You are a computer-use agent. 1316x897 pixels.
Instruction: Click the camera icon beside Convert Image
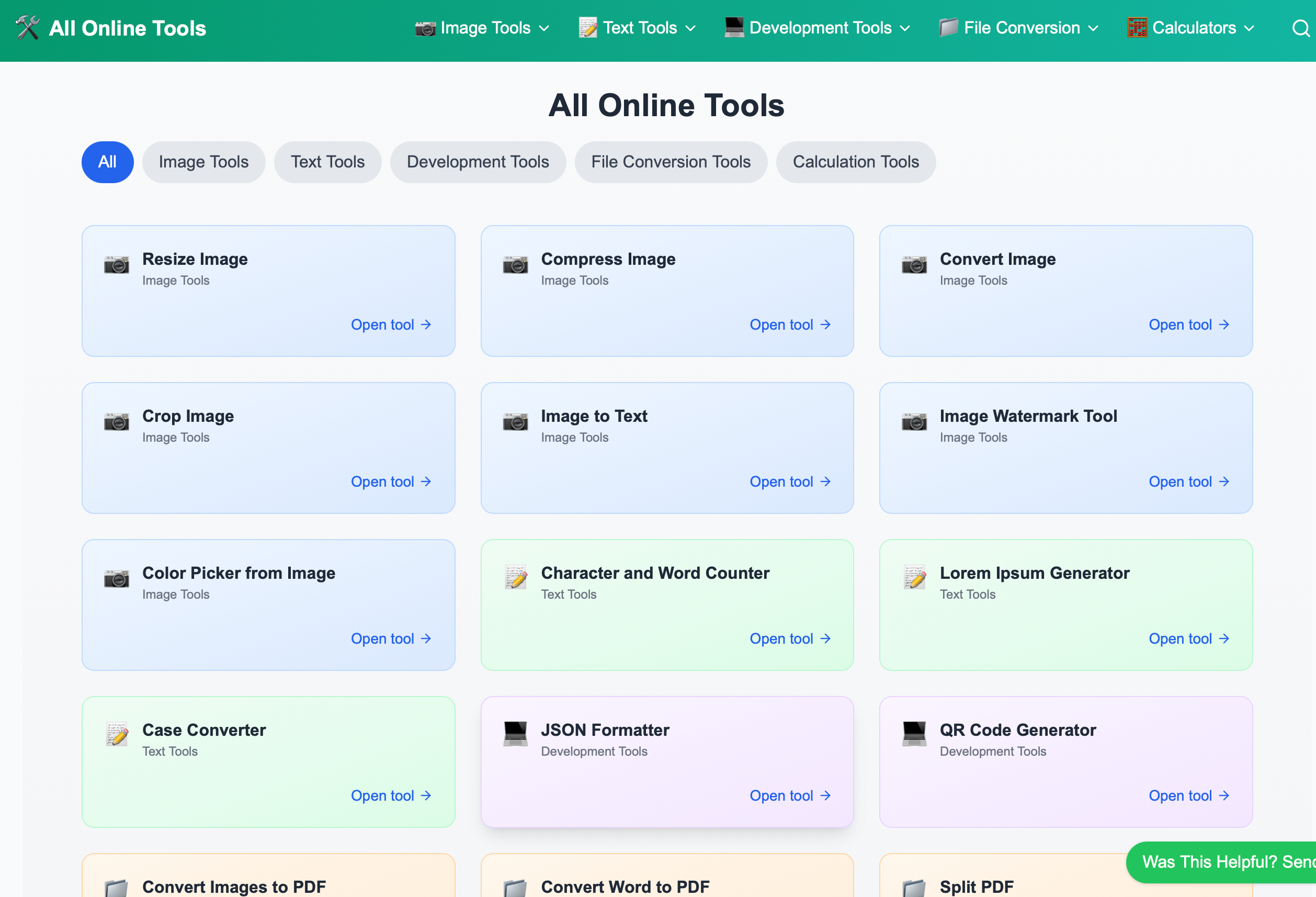(914, 265)
